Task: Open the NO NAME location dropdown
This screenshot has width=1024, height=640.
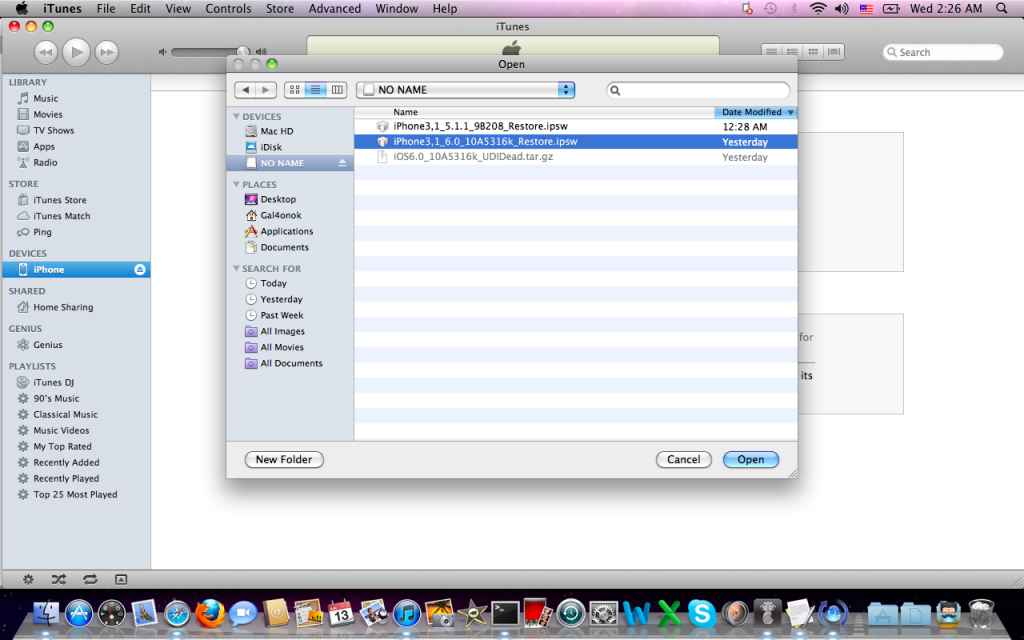Action: pos(466,90)
